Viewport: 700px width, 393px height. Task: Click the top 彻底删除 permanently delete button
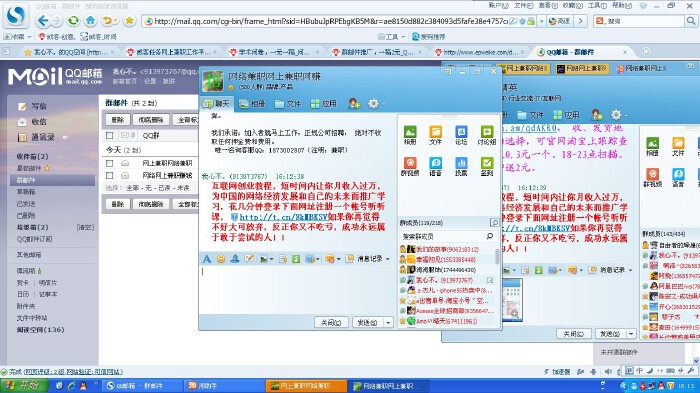click(151, 120)
